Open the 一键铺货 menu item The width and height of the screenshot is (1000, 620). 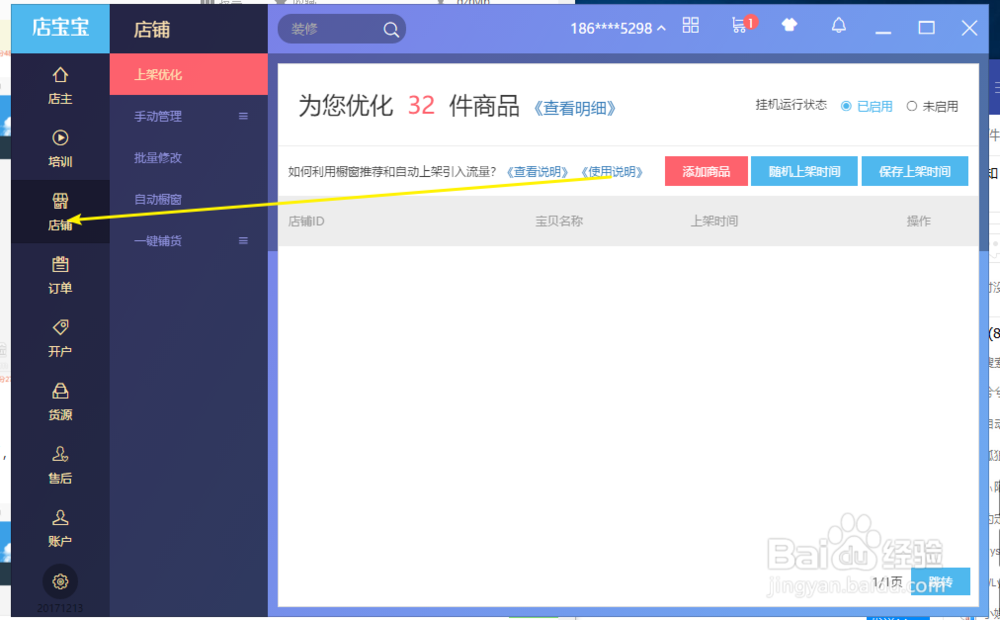click(x=189, y=240)
